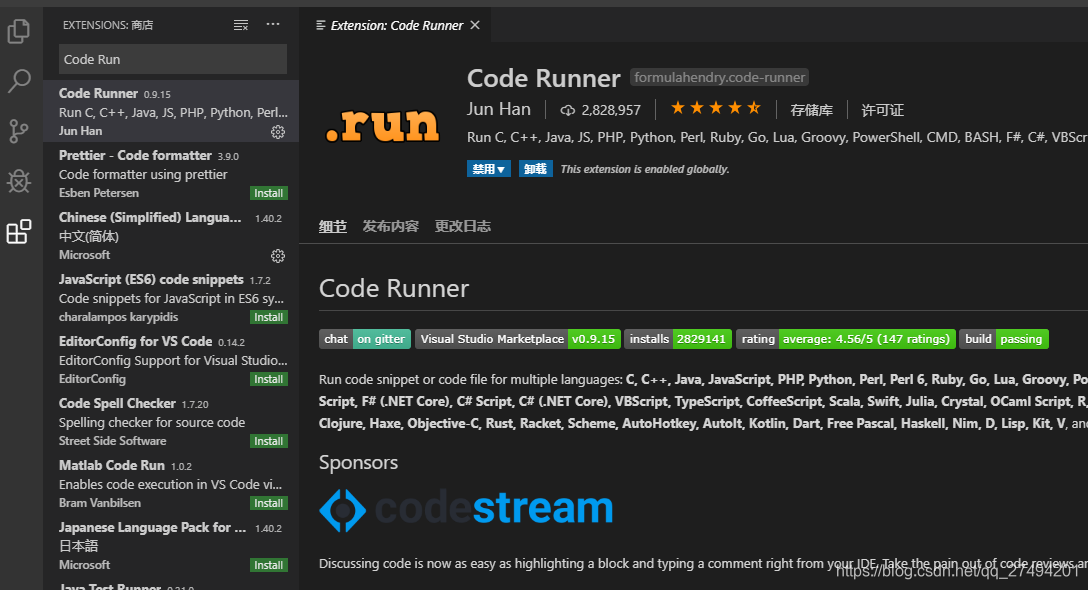1088x590 pixels.
Task: Open the extensions More Actions menu
Action: point(273,24)
